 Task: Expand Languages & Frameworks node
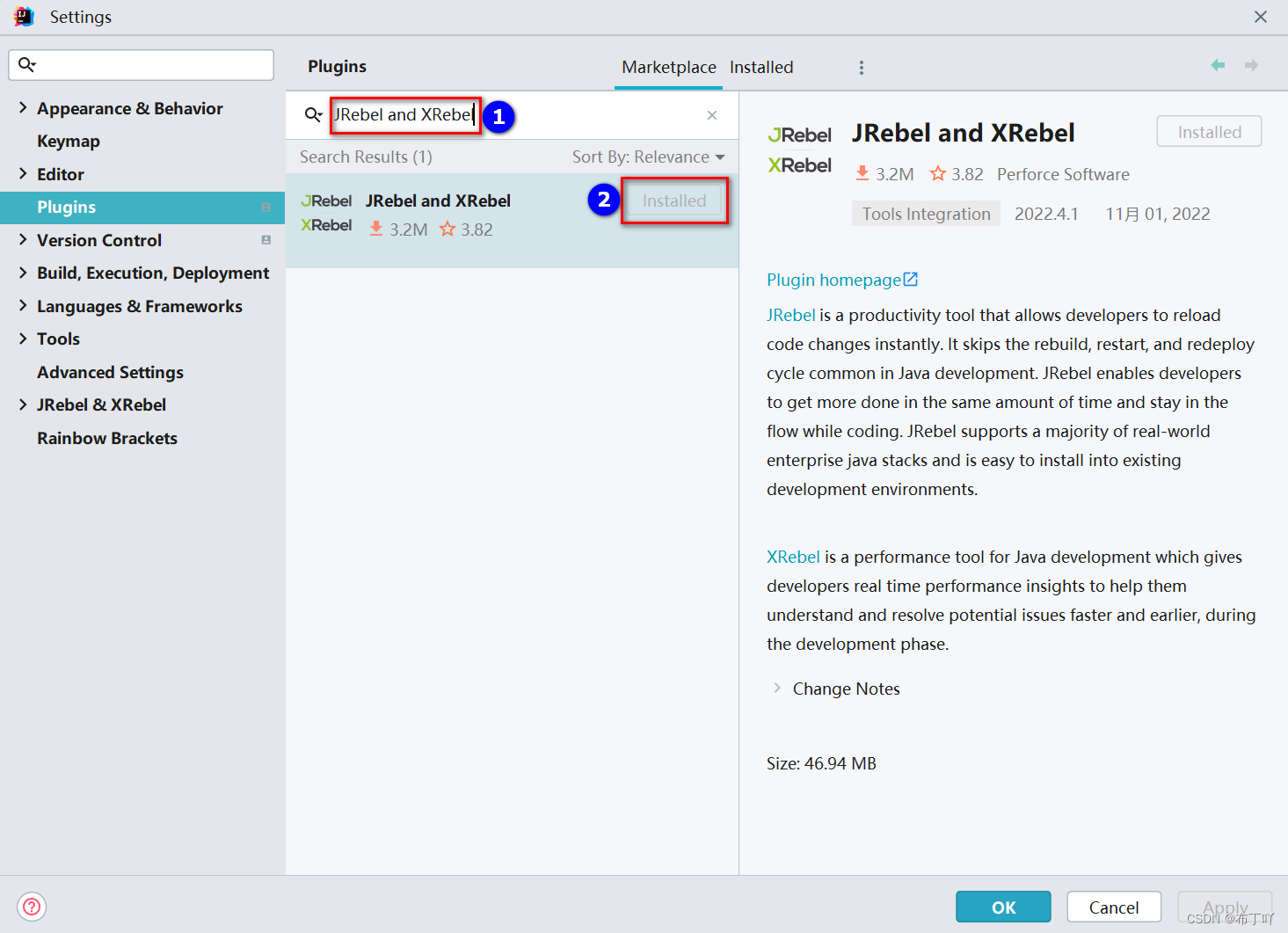[23, 305]
